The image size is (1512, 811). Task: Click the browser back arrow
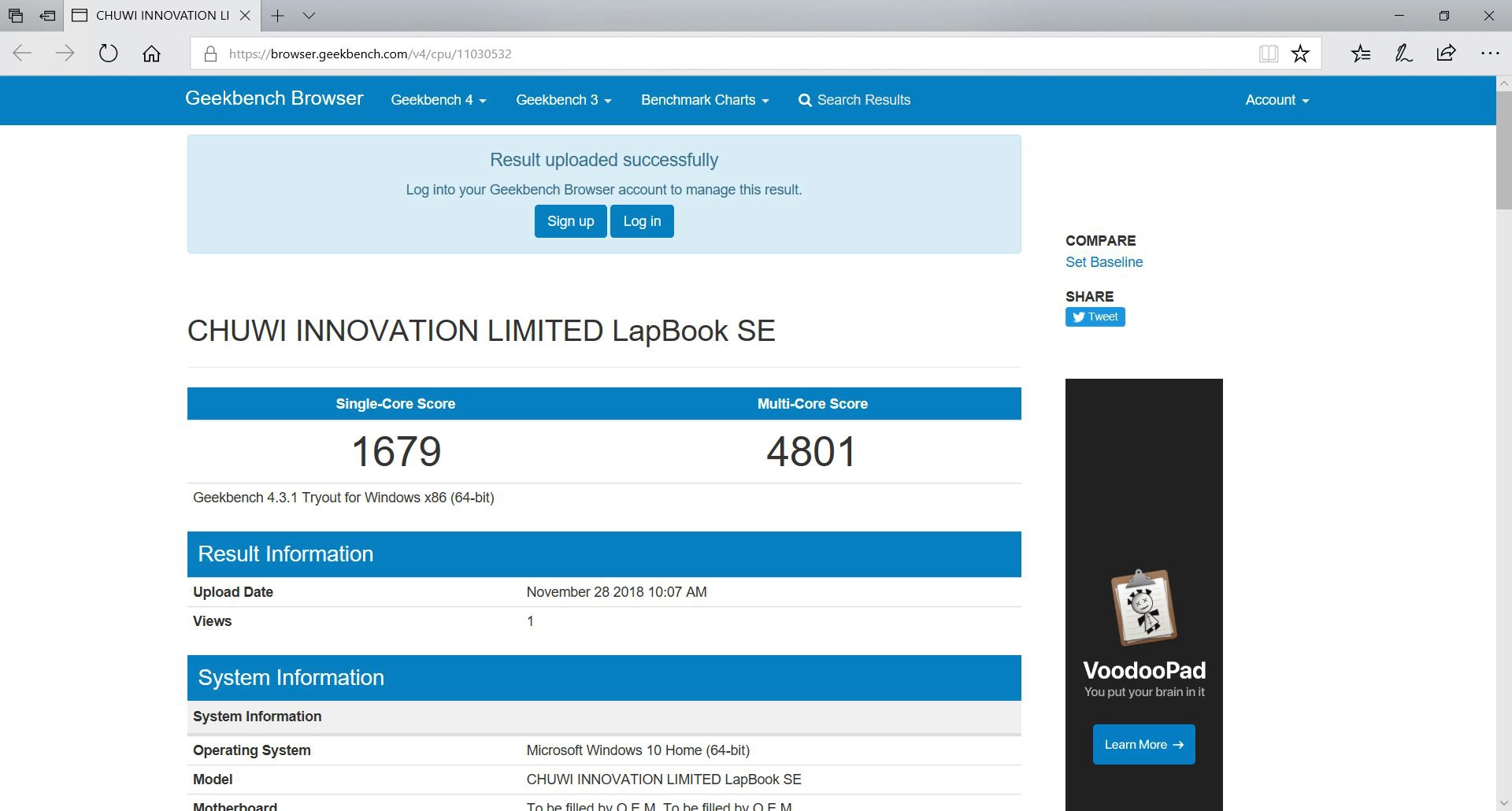click(x=22, y=54)
